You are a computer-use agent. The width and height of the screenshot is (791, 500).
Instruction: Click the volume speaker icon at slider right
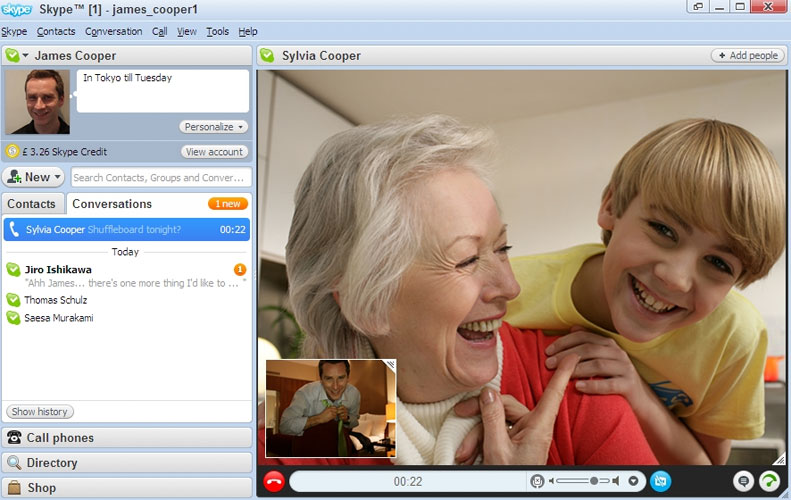[615, 481]
